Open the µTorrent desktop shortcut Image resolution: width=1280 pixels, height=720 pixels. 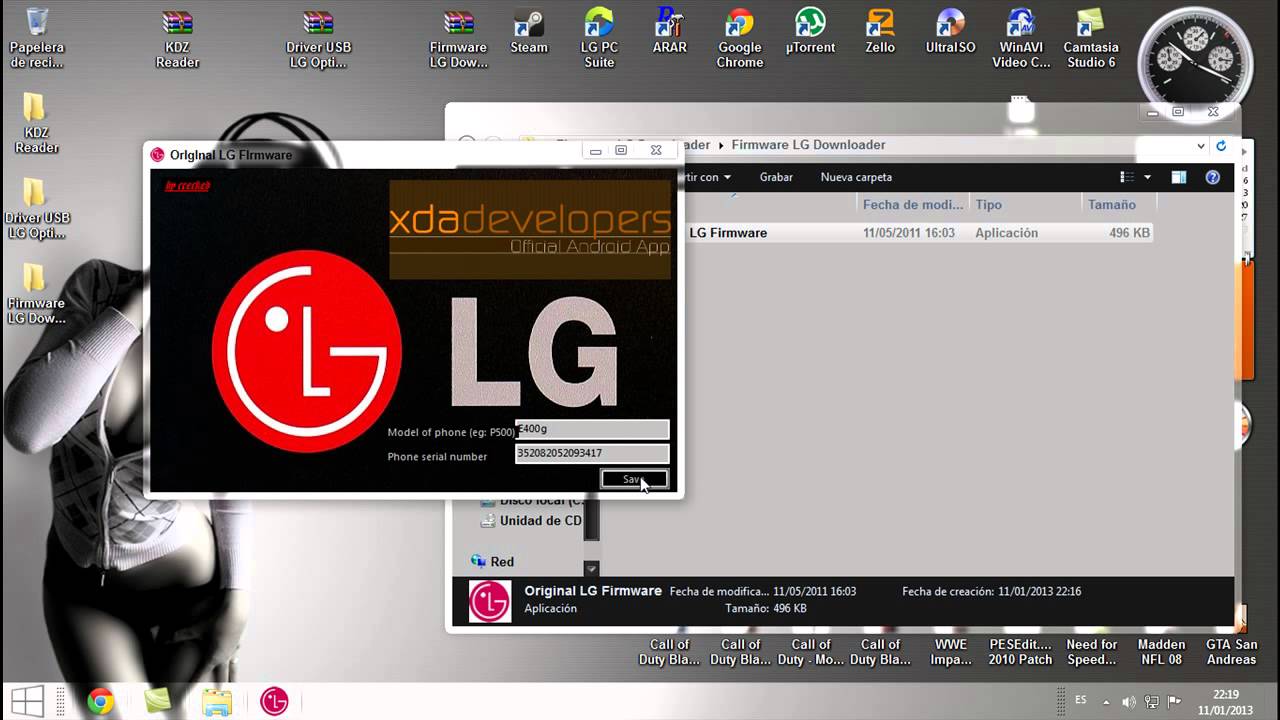(x=810, y=31)
